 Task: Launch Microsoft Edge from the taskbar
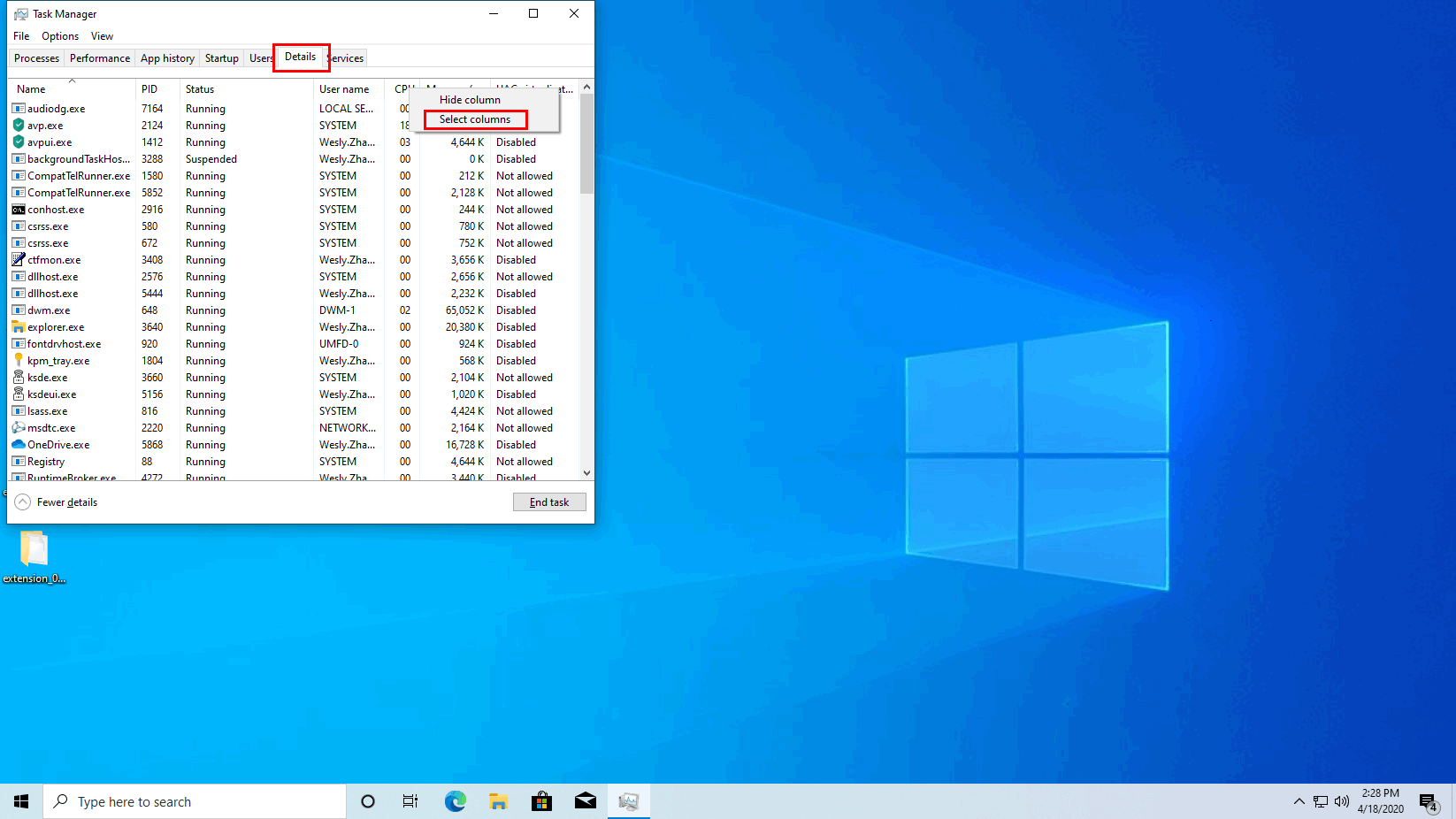click(x=455, y=801)
